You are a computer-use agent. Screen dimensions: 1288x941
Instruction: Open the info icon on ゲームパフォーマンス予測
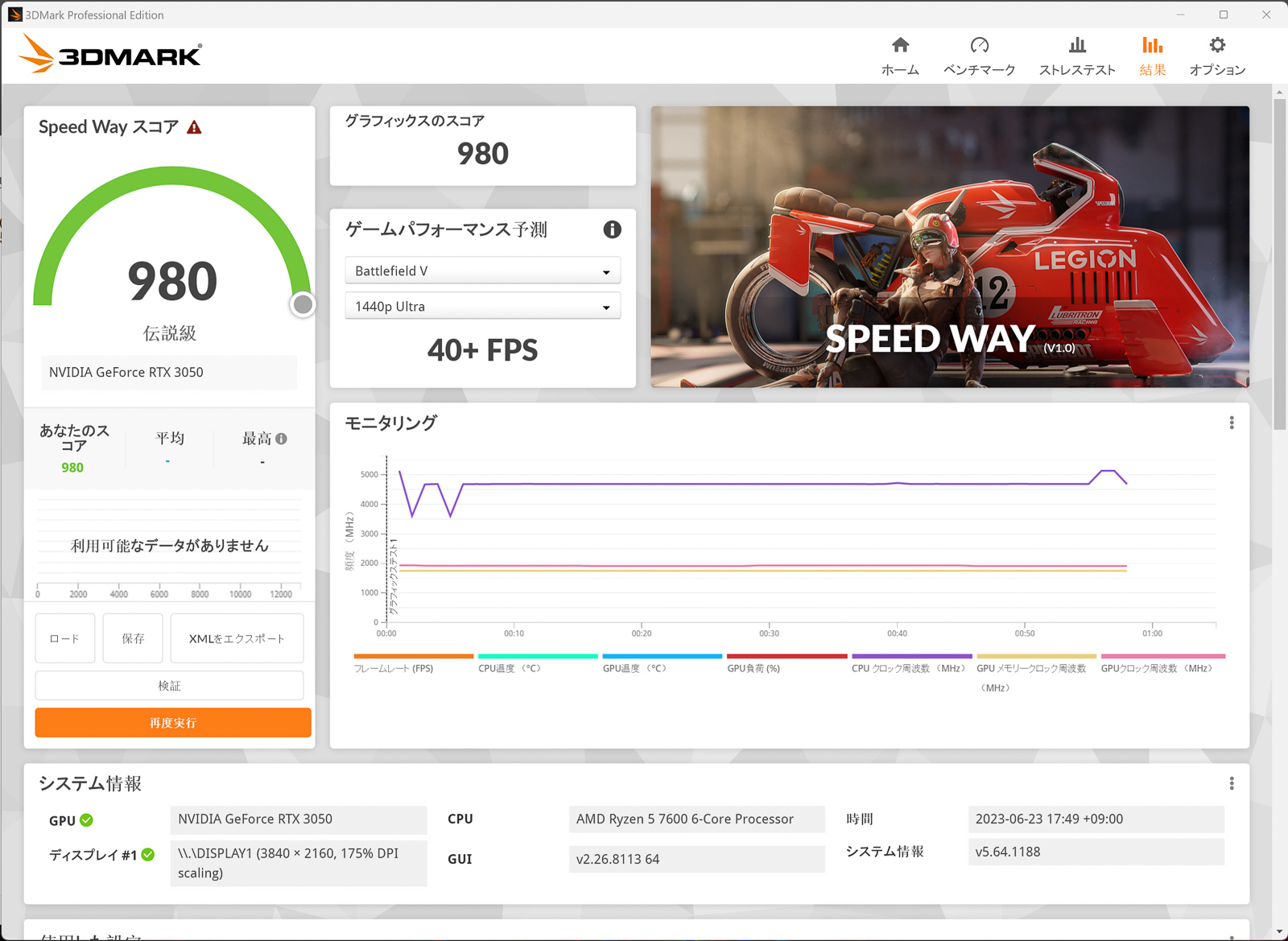(x=612, y=229)
